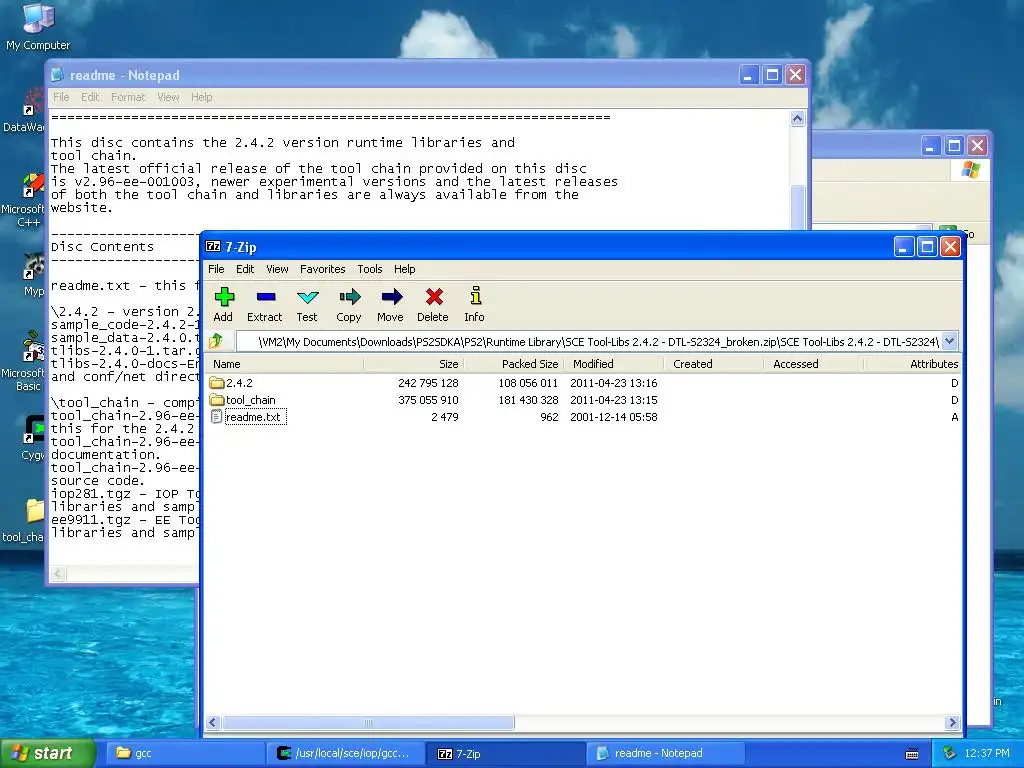Click Notepad vertical scroll up arrow
This screenshot has height=768, width=1024.
pyautogui.click(x=797, y=118)
